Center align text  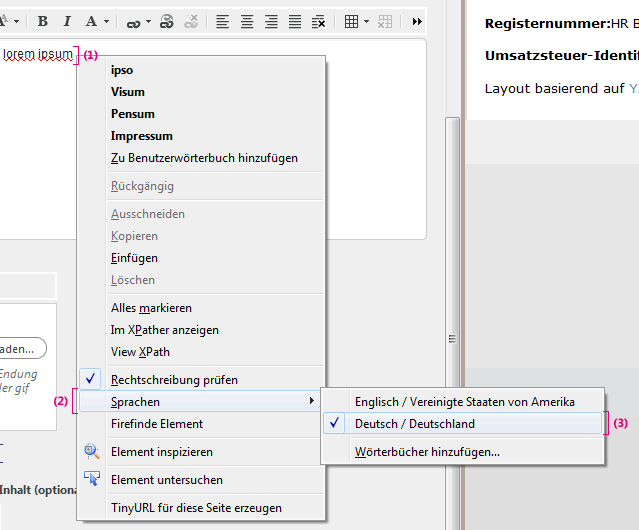point(247,21)
